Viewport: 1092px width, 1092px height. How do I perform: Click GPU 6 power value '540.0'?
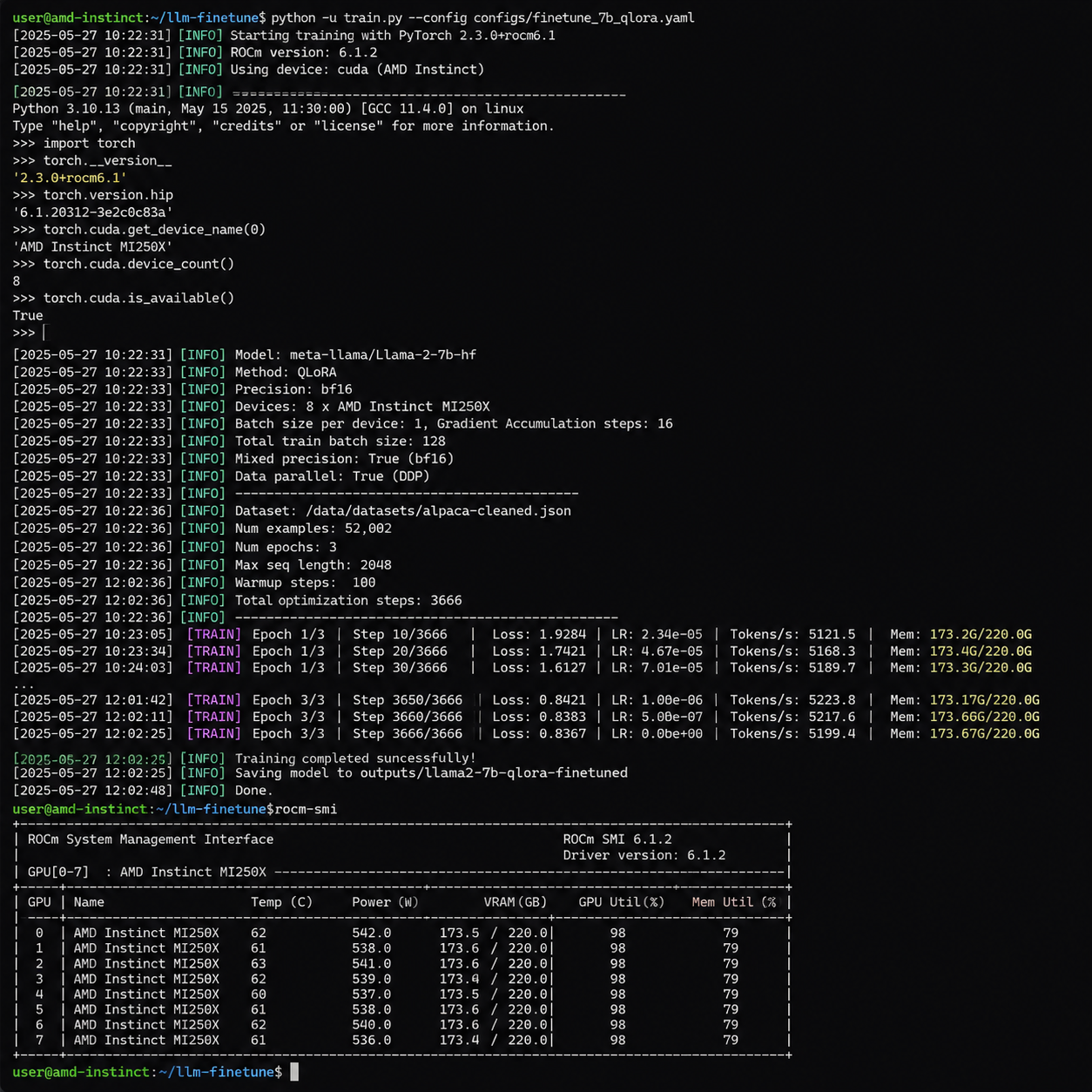click(372, 1025)
